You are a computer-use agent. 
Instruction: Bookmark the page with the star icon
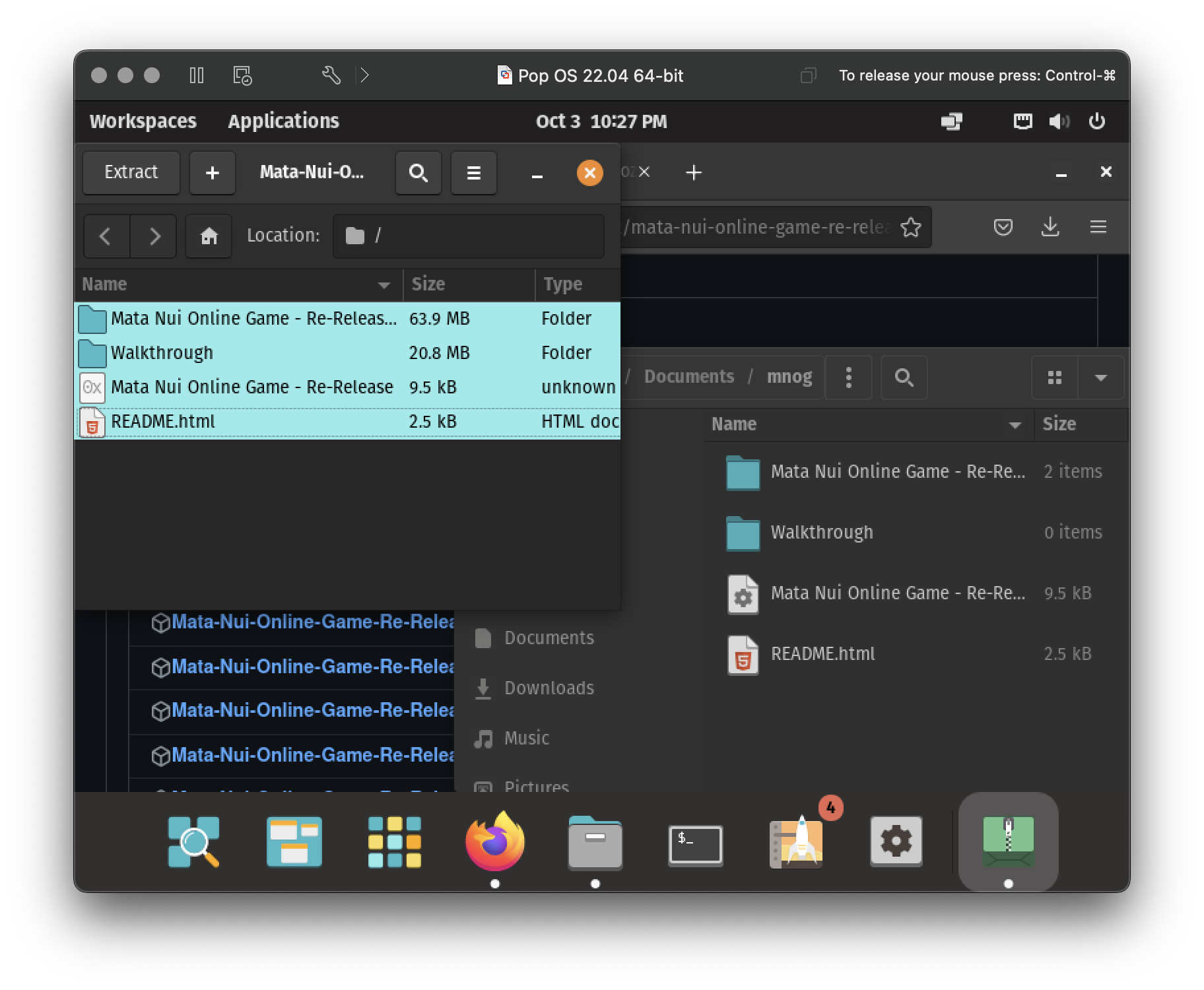[912, 227]
